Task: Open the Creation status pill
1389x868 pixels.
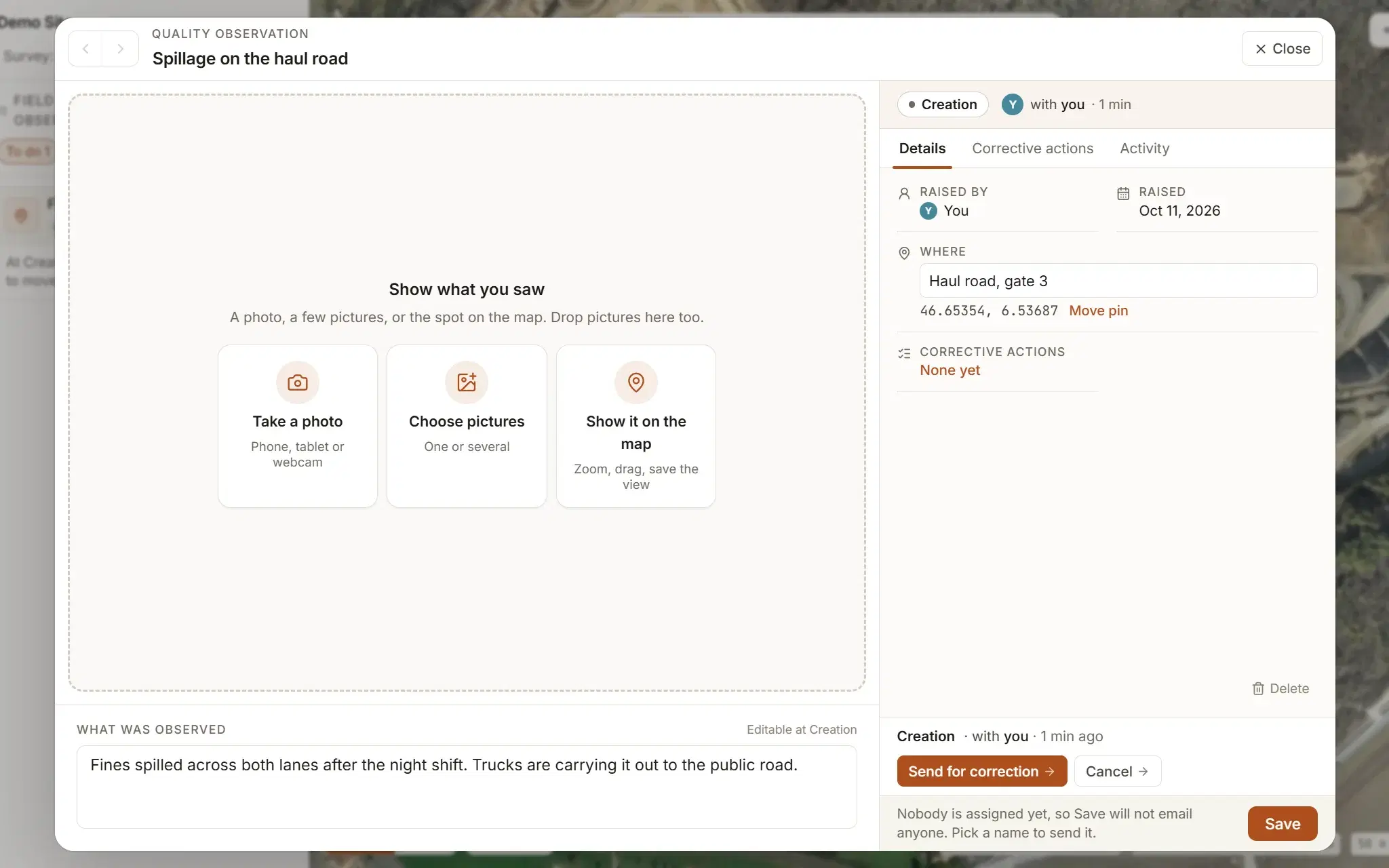Action: 943,104
